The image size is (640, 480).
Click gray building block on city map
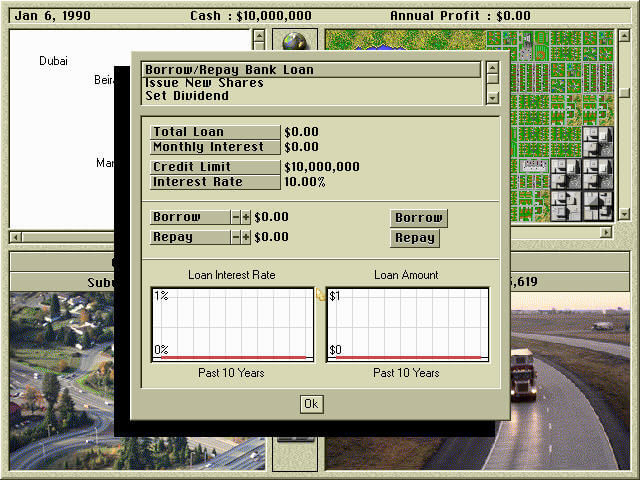tap(597, 140)
